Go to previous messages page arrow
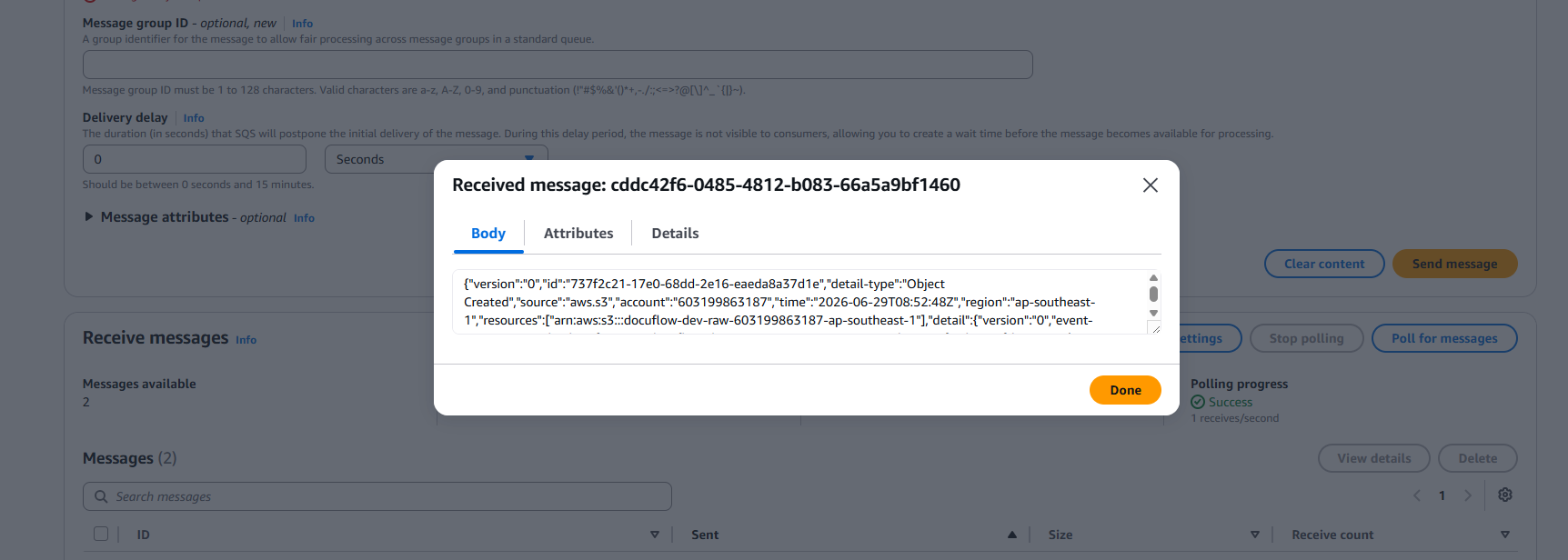The image size is (1568, 560). point(1417,495)
